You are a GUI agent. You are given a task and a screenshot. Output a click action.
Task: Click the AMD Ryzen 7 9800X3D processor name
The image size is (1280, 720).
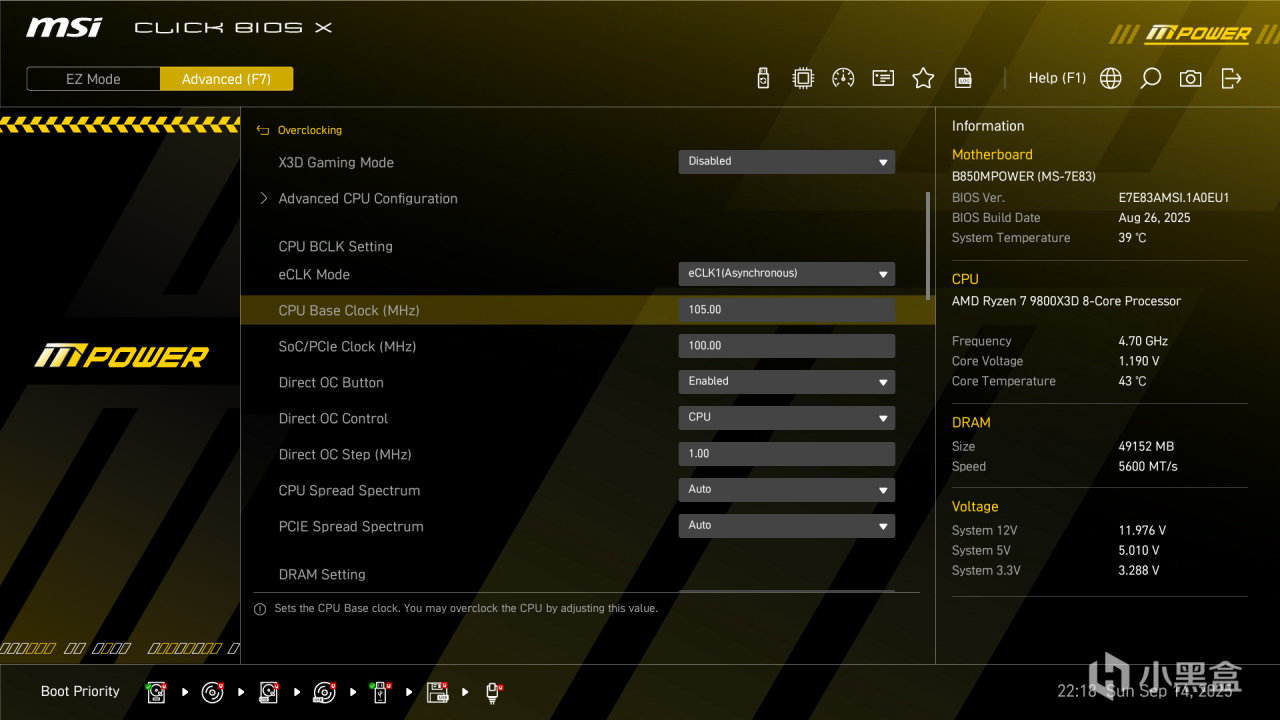(1066, 301)
